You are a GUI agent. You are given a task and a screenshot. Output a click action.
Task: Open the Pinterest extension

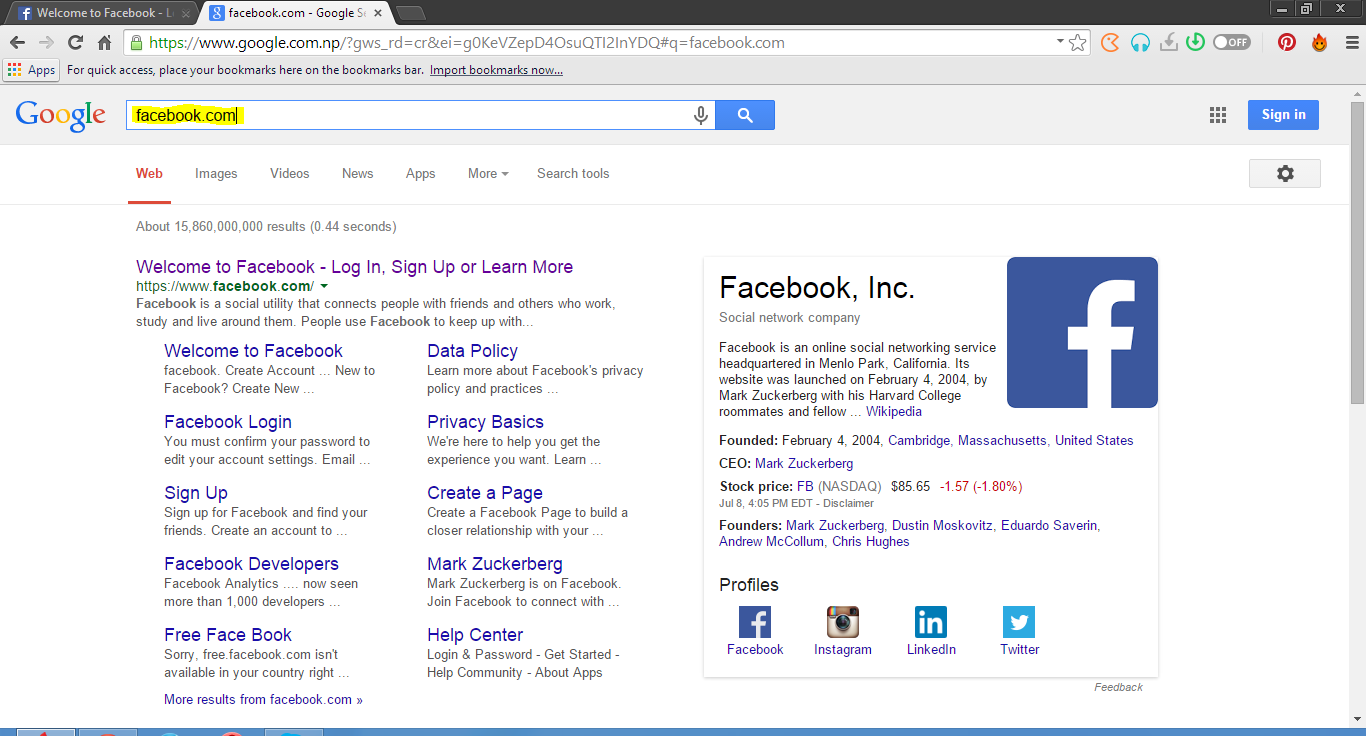[1286, 42]
